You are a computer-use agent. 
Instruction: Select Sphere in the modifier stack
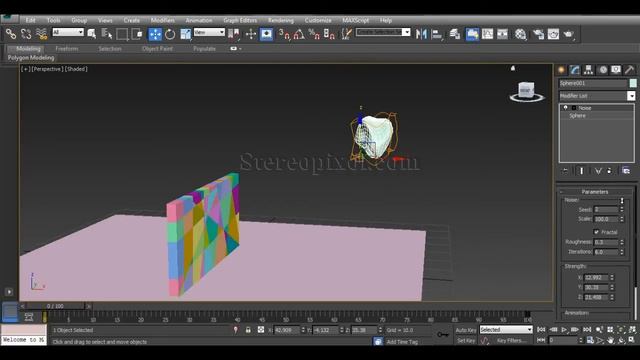(x=577, y=116)
